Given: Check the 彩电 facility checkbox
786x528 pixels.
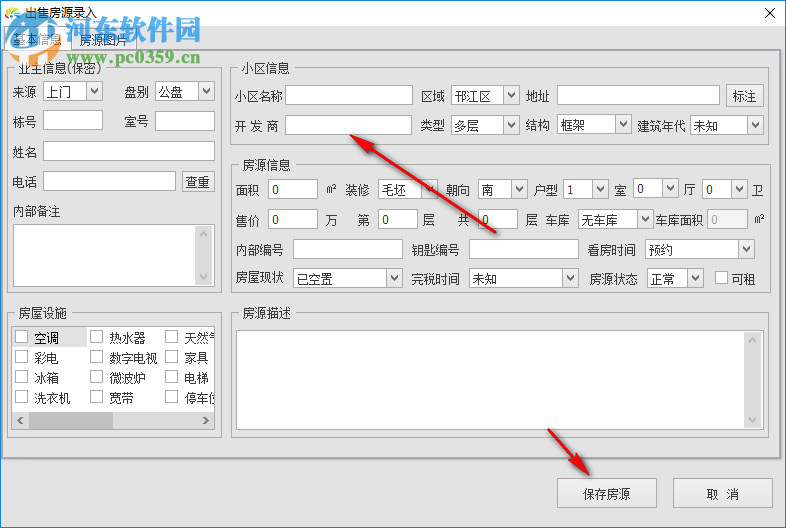Looking at the screenshot, I should tap(22, 357).
